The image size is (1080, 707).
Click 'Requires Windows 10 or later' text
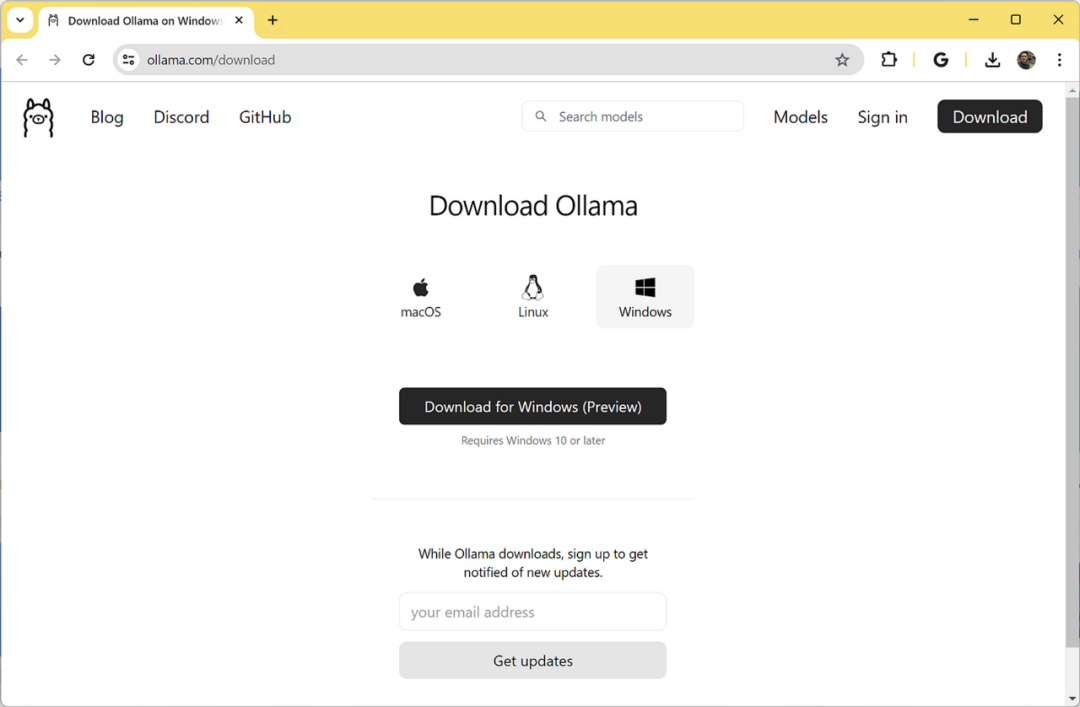pos(532,440)
